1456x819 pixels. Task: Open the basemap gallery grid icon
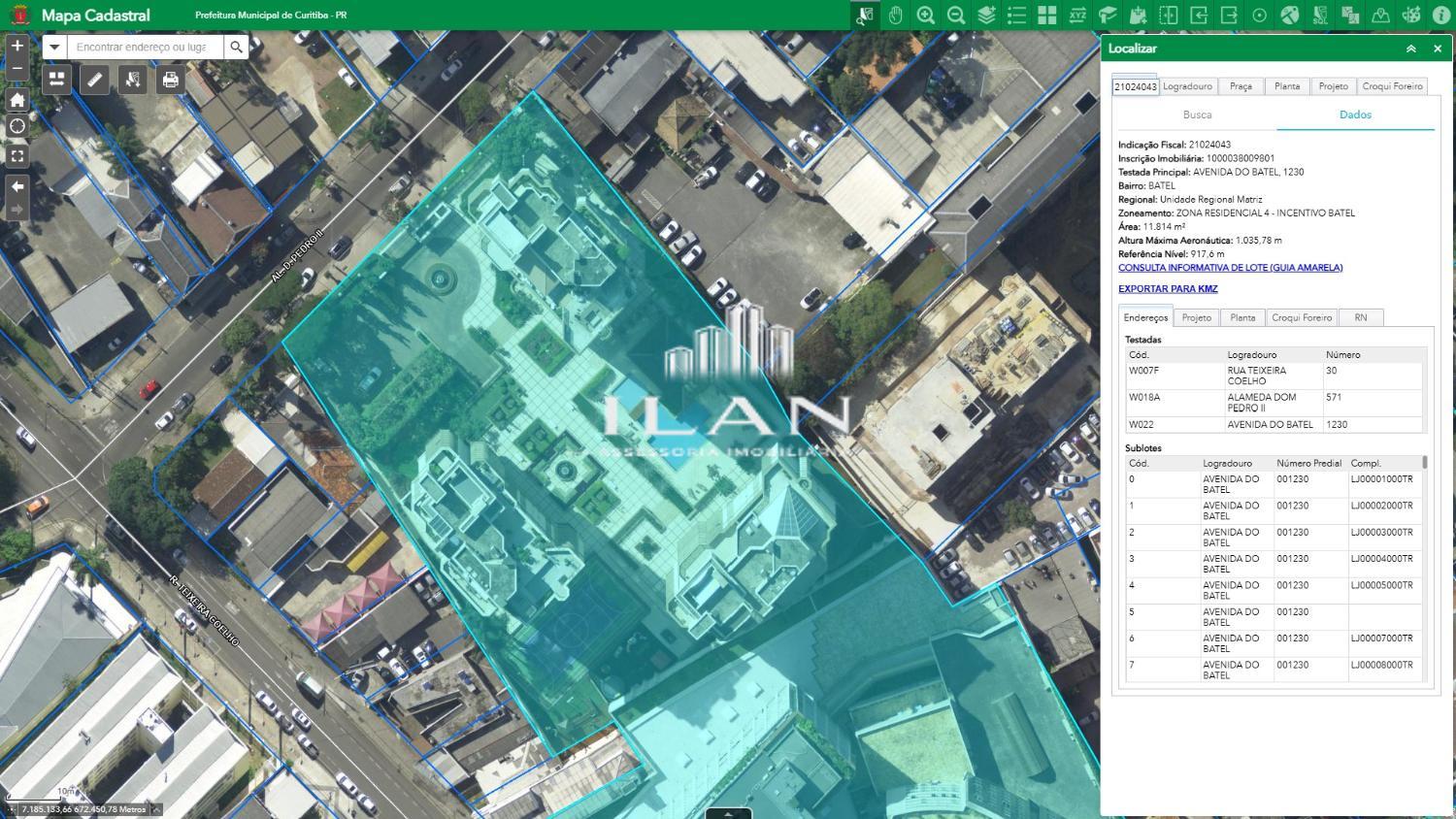pos(1046,15)
